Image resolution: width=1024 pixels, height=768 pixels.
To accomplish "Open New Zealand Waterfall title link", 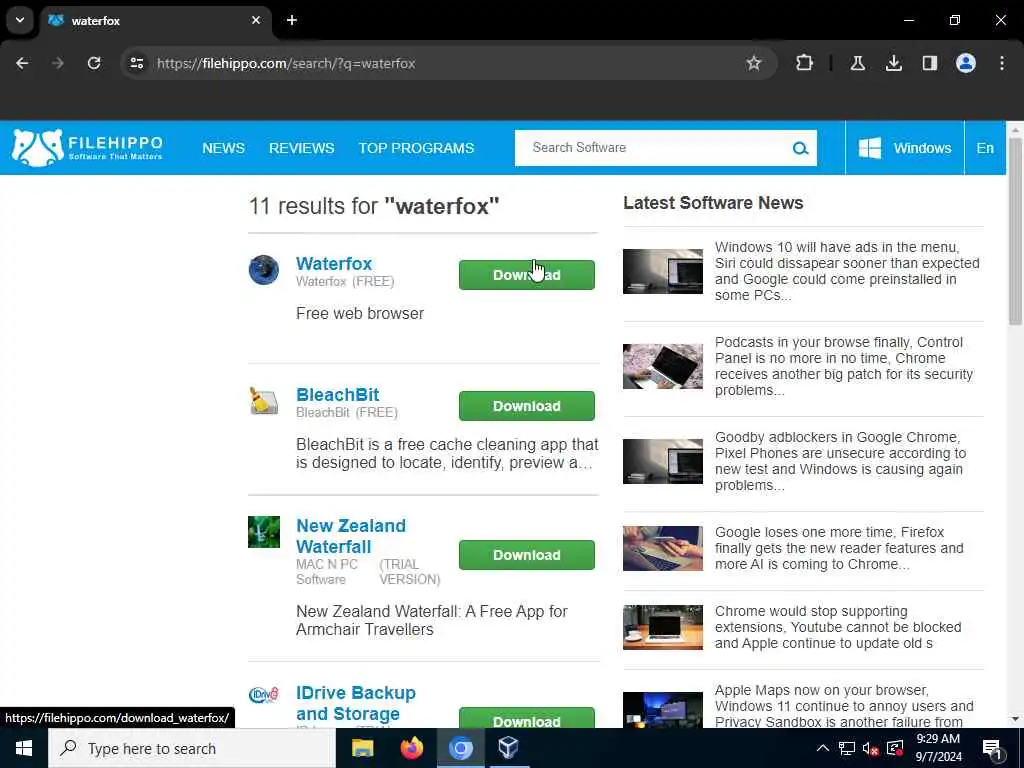I will [351, 536].
